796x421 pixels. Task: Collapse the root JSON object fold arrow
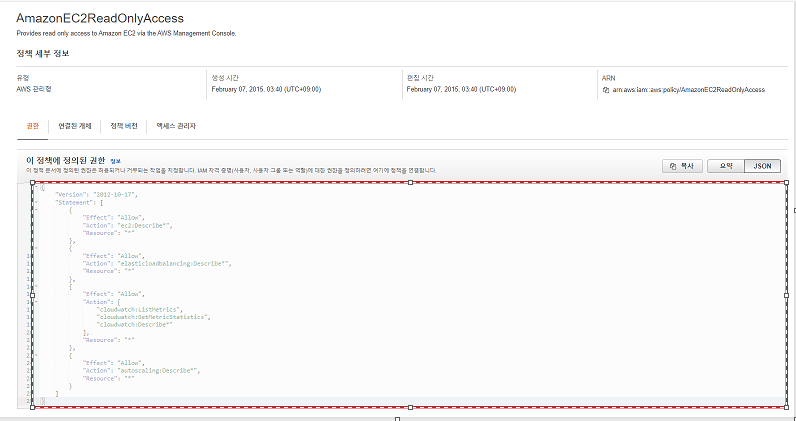pos(36,187)
